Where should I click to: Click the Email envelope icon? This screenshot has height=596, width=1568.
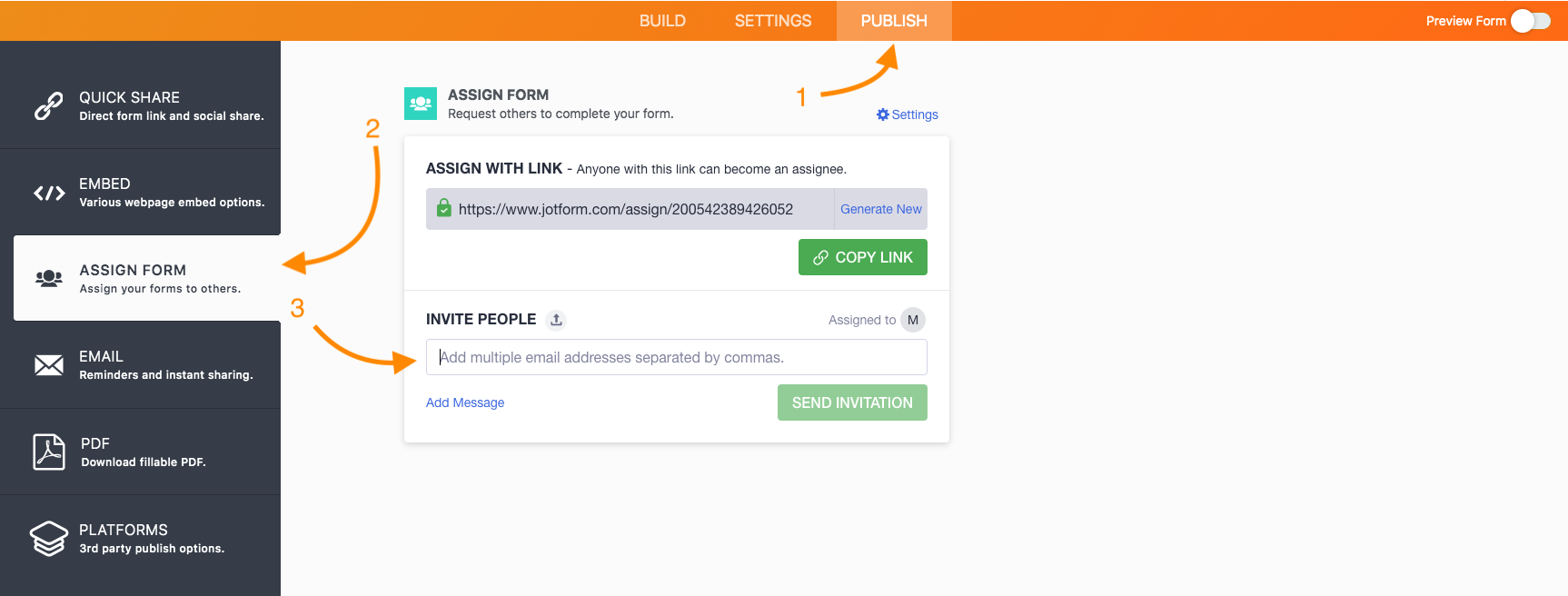[x=49, y=365]
